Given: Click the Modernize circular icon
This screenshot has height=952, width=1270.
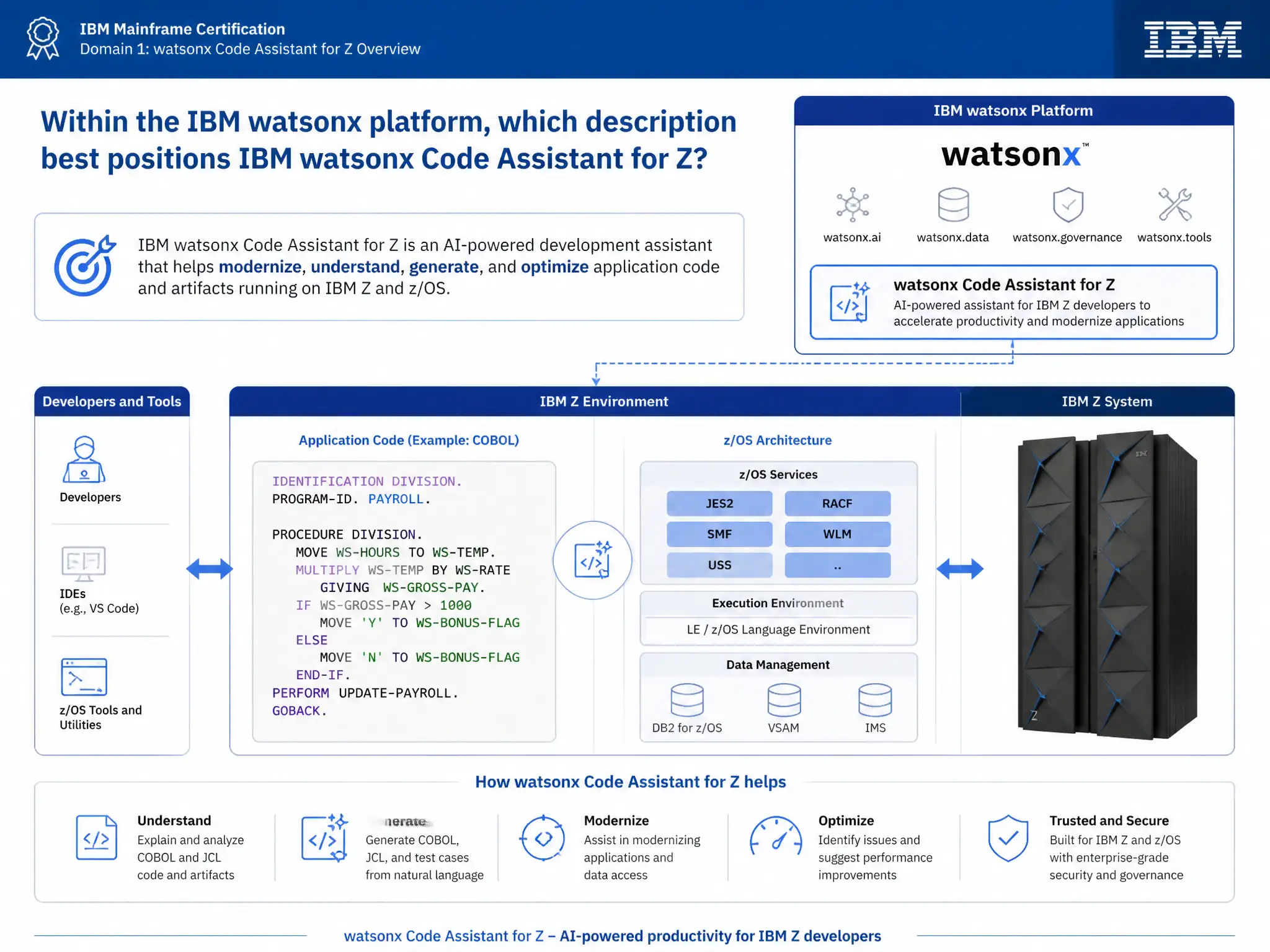Looking at the screenshot, I should pyautogui.click(x=542, y=838).
